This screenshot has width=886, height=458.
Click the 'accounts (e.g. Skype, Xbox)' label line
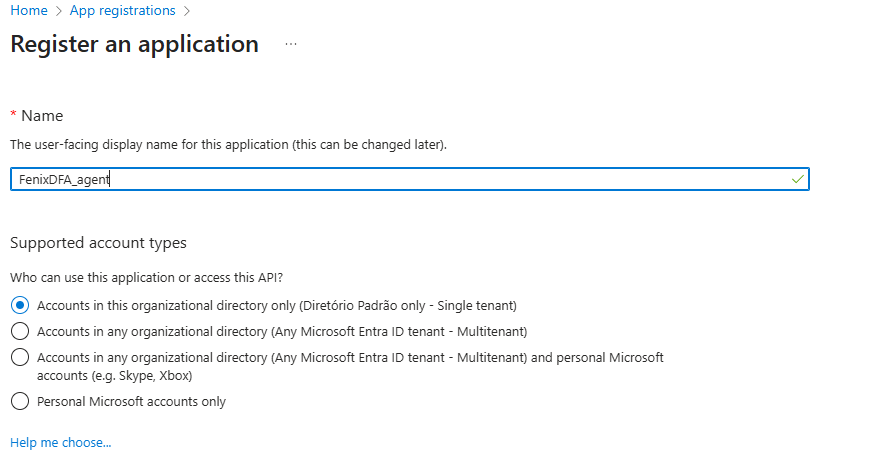(114, 376)
